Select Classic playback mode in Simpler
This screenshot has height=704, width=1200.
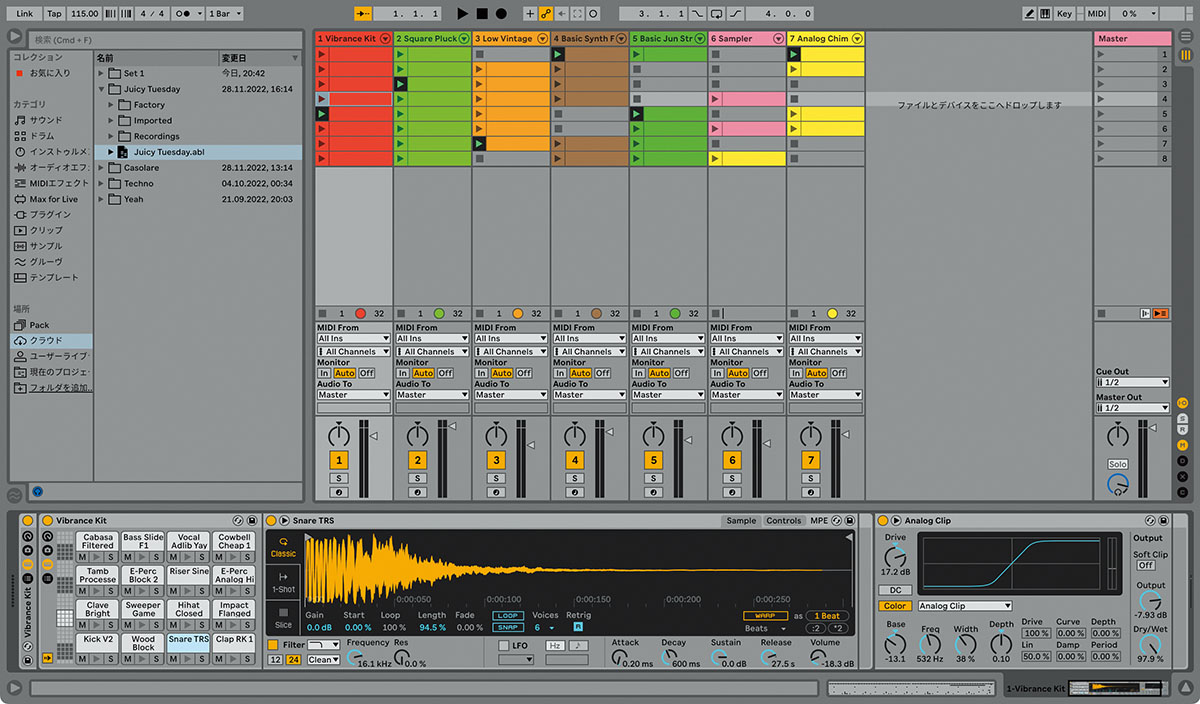coord(284,547)
